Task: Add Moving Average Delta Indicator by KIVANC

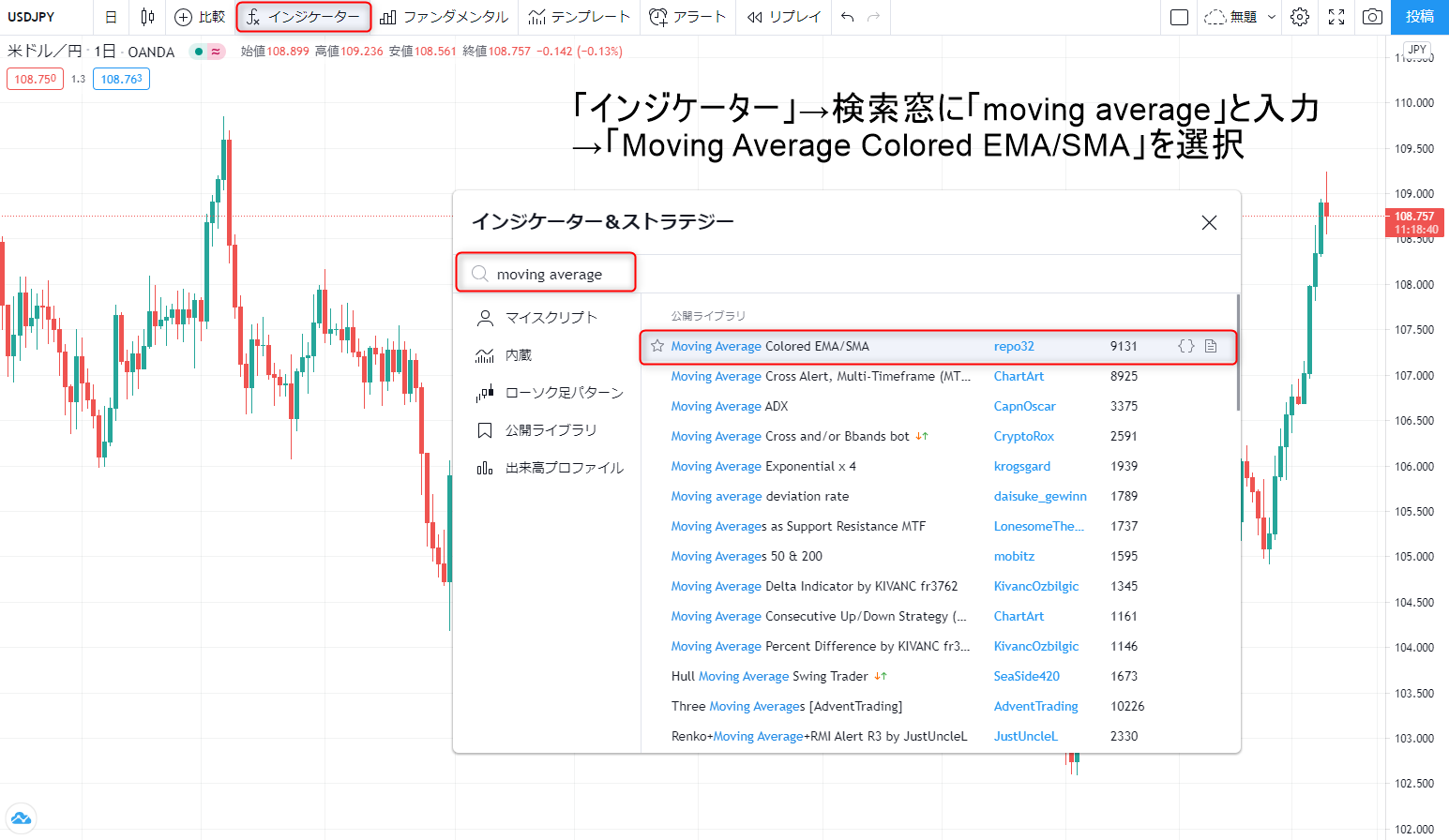Action: tap(814, 586)
